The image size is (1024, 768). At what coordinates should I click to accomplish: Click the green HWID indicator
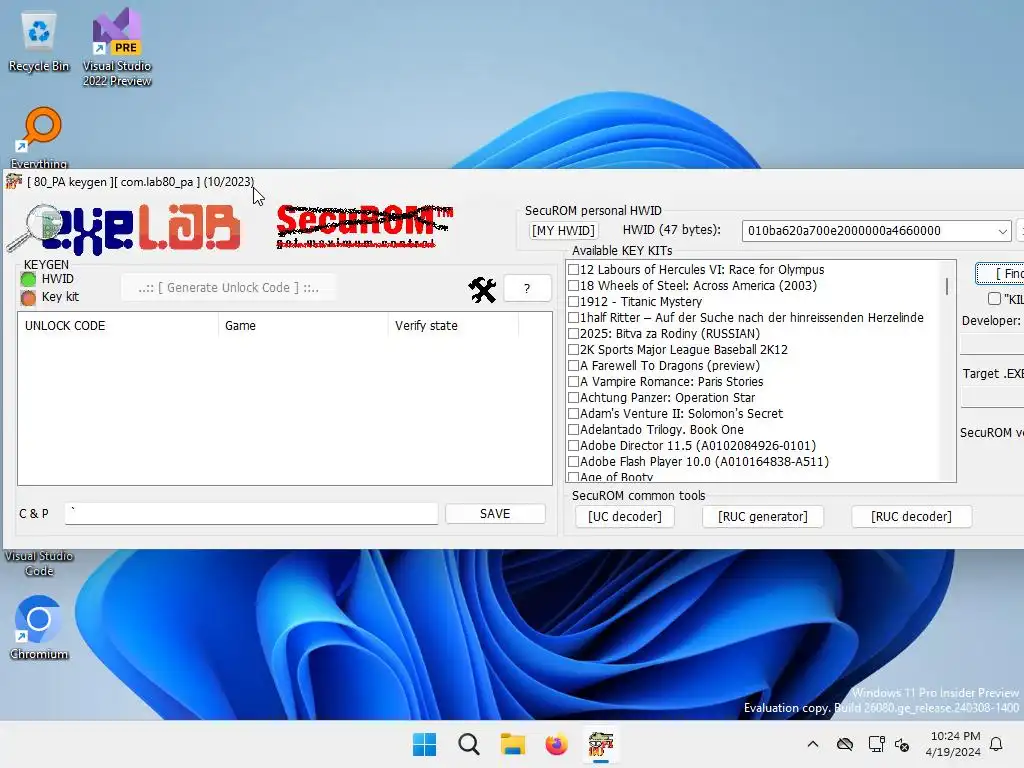click(x=28, y=280)
